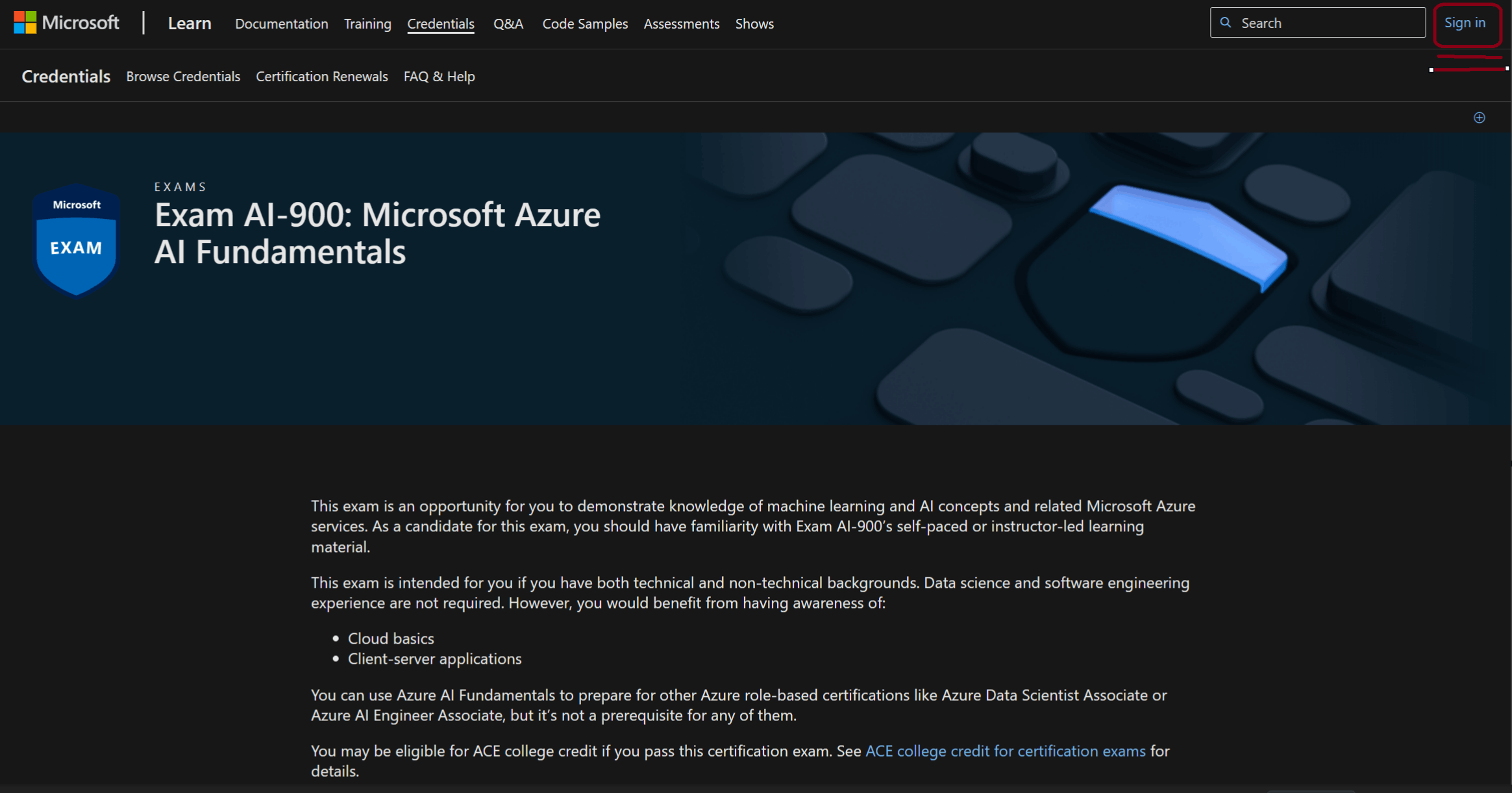The width and height of the screenshot is (1512, 793).
Task: Open Code Samples in top navigation
Action: pyautogui.click(x=585, y=24)
